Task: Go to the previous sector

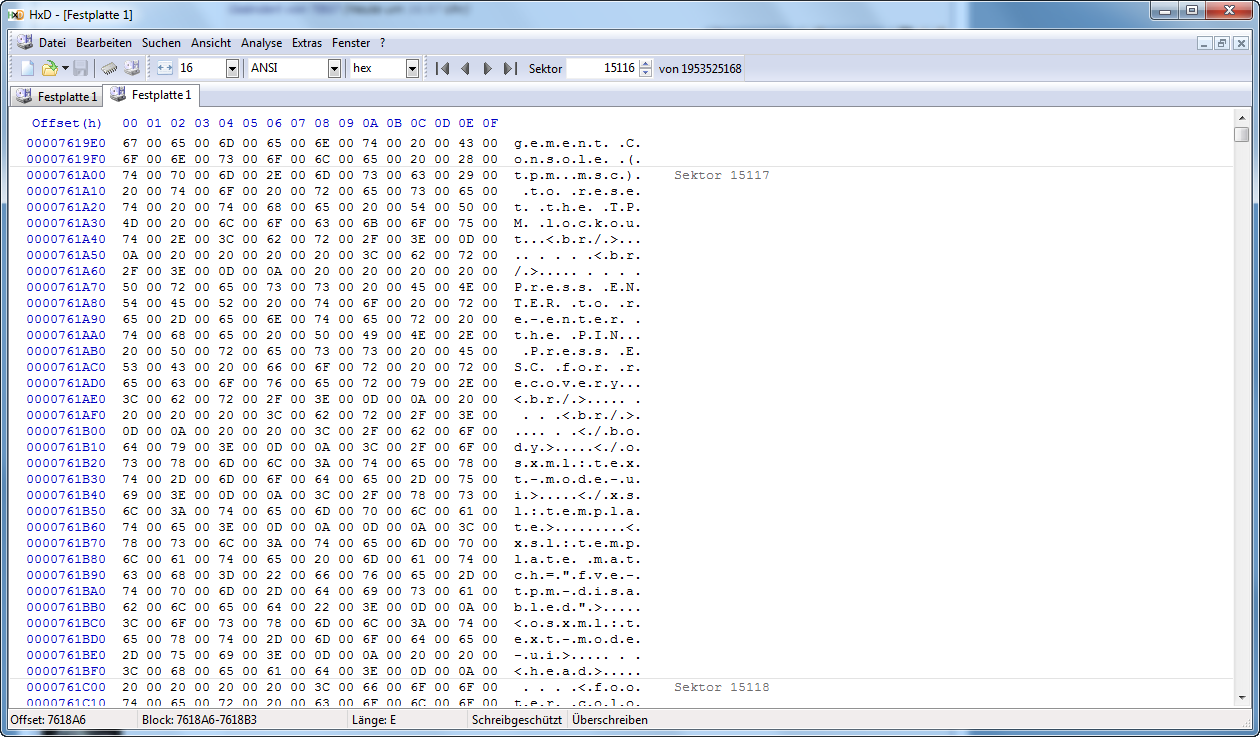Action: [465, 68]
